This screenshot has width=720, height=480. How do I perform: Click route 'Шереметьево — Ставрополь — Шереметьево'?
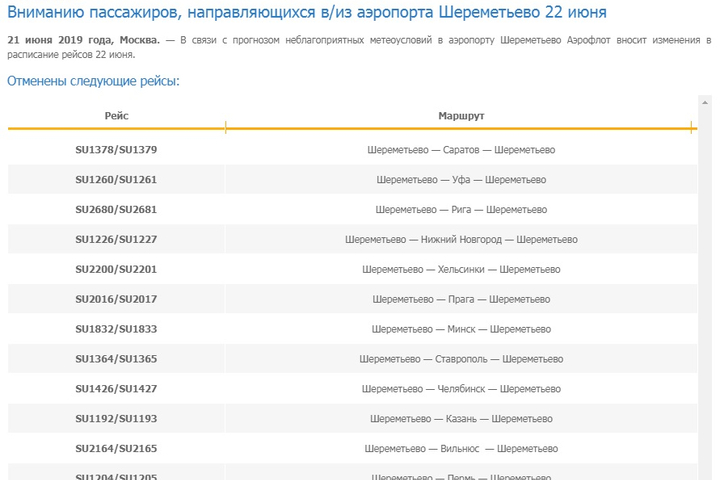point(461,359)
